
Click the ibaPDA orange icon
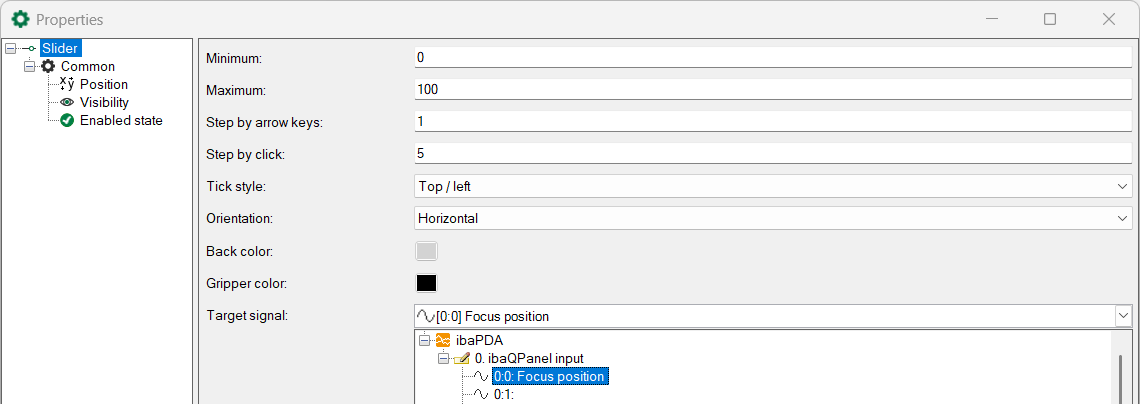tap(443, 339)
